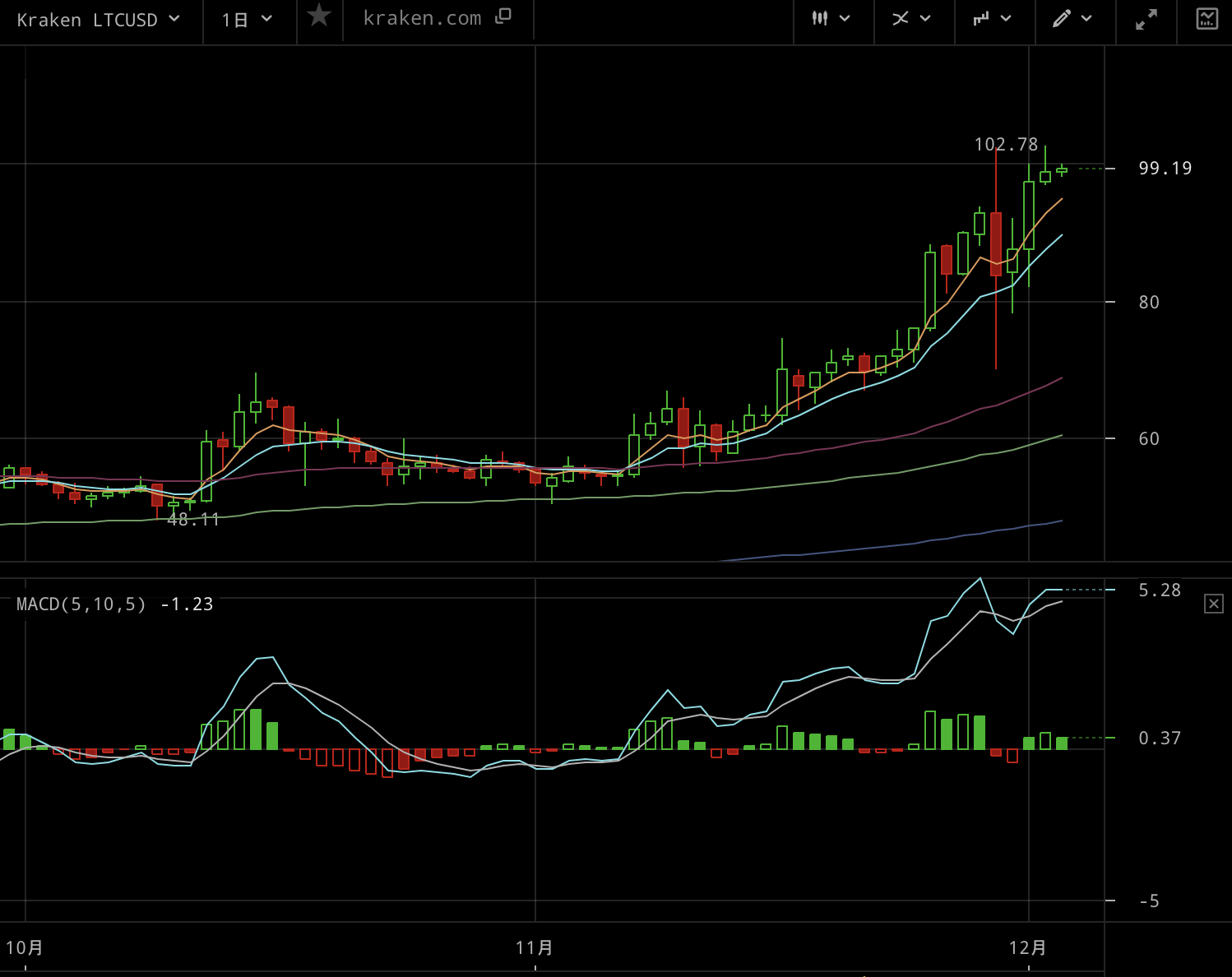Open the step-line studies dropdown
This screenshot has width=1232, height=977.
993,18
